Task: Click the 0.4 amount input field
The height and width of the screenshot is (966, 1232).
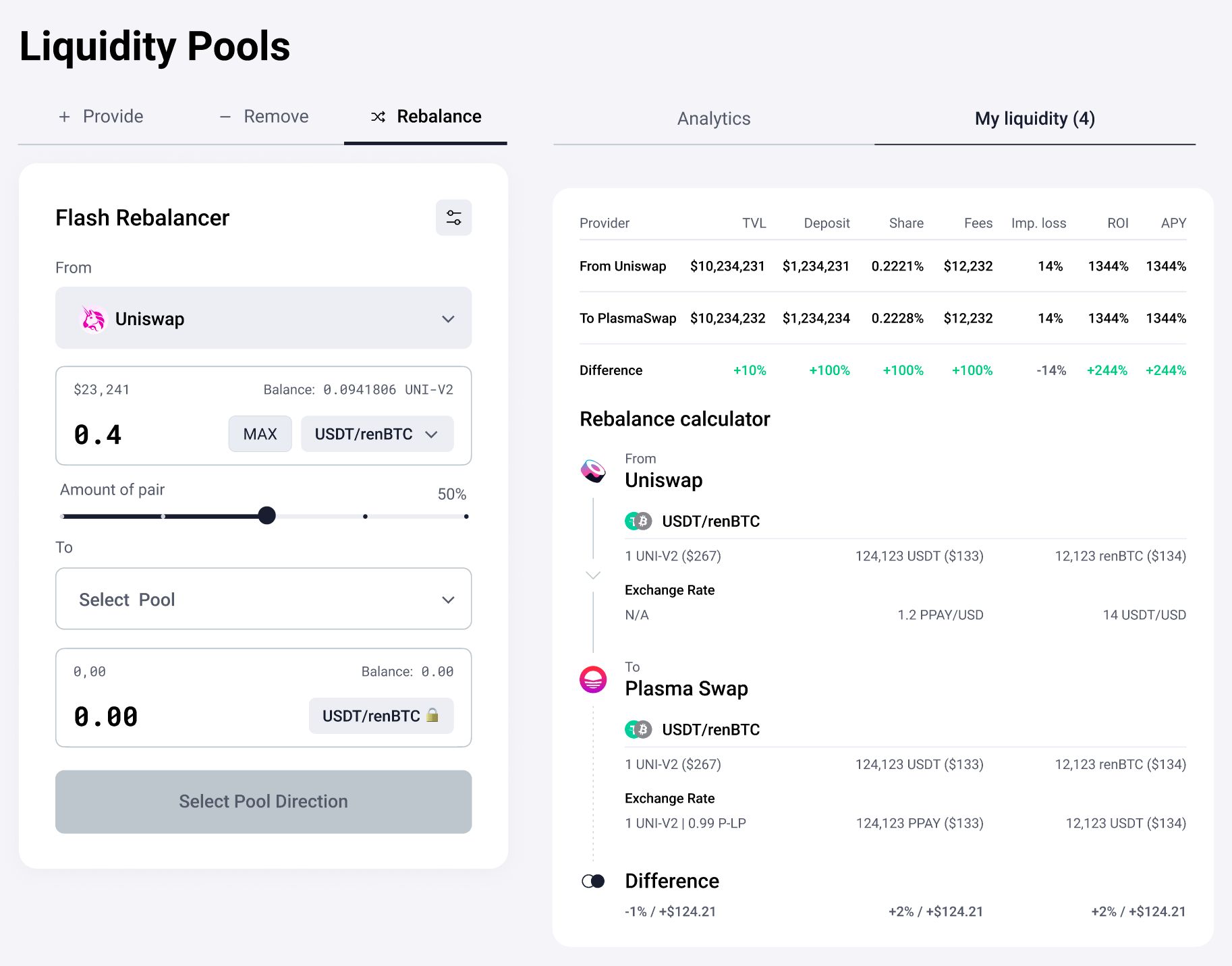Action: [x=142, y=434]
